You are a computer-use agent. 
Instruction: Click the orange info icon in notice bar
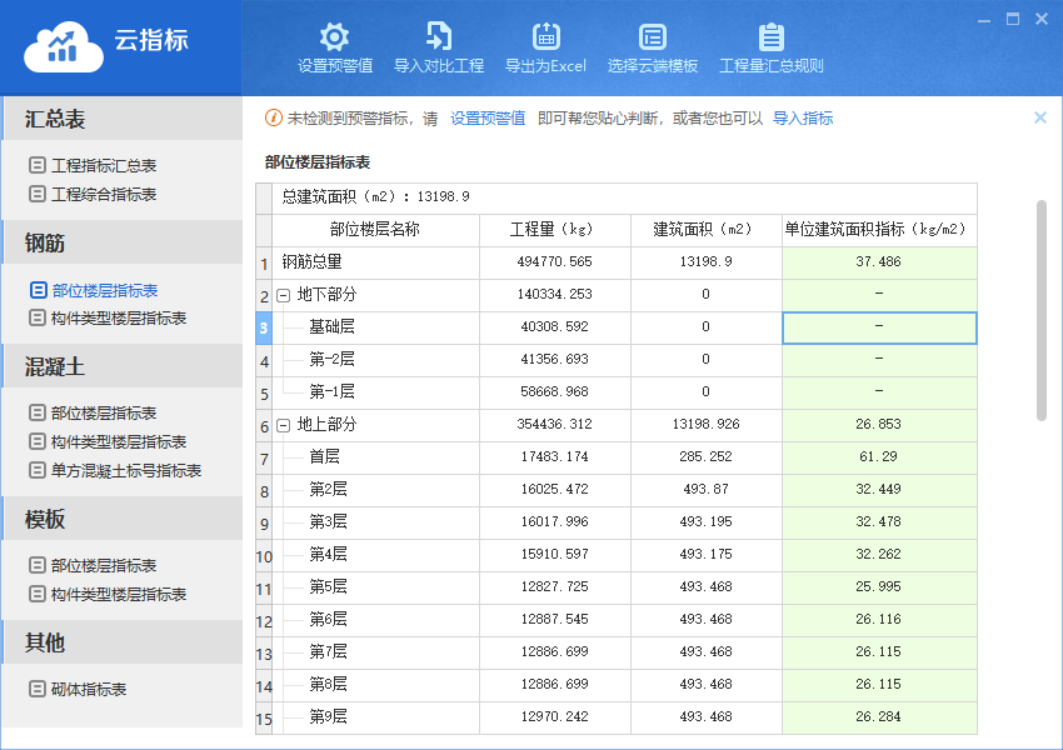pos(273,118)
